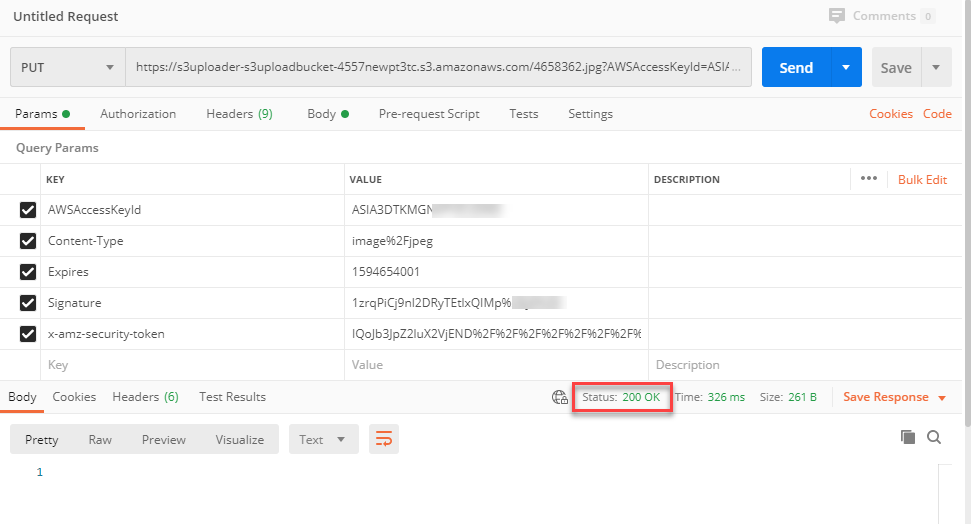Click the Status 200 OK indicator
Image resolution: width=974 pixels, height=524 pixels.
[621, 397]
